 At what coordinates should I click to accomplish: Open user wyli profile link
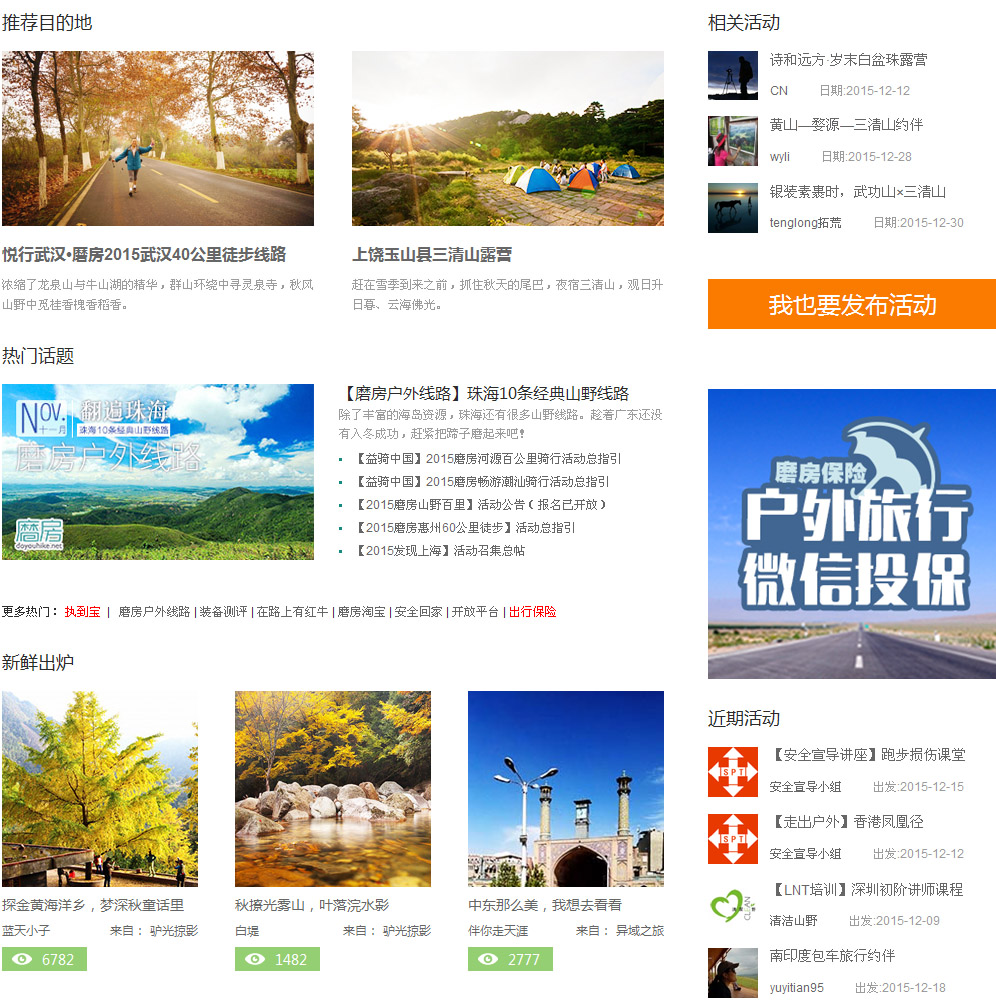(x=780, y=157)
